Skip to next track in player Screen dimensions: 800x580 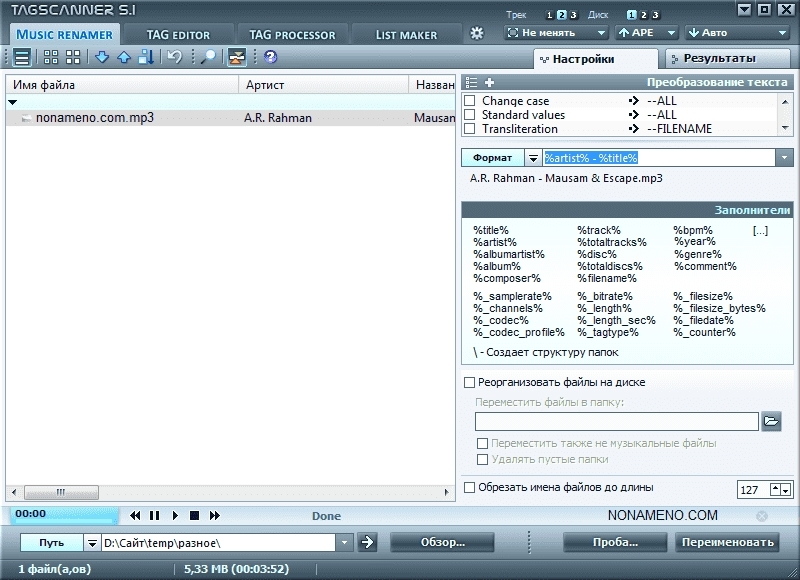coord(215,516)
